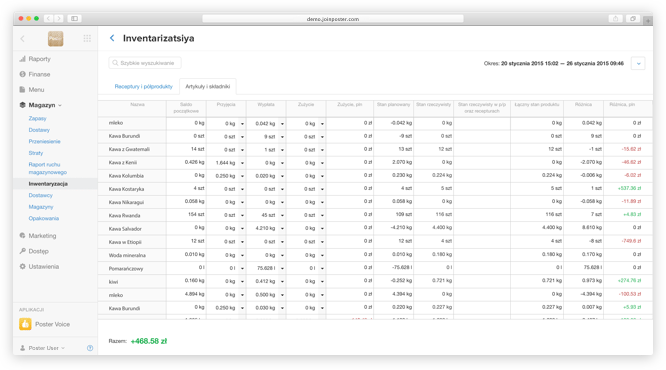Collapse the Magazyn menu section
This screenshot has width=666, height=370.
[x=60, y=105]
